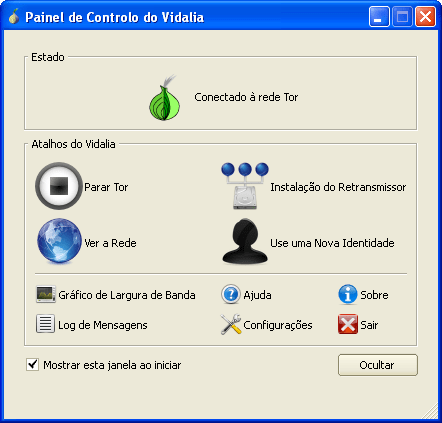The width and height of the screenshot is (442, 423).
Task: Click the blue globe Ver a Rede icon
Action: [x=59, y=241]
